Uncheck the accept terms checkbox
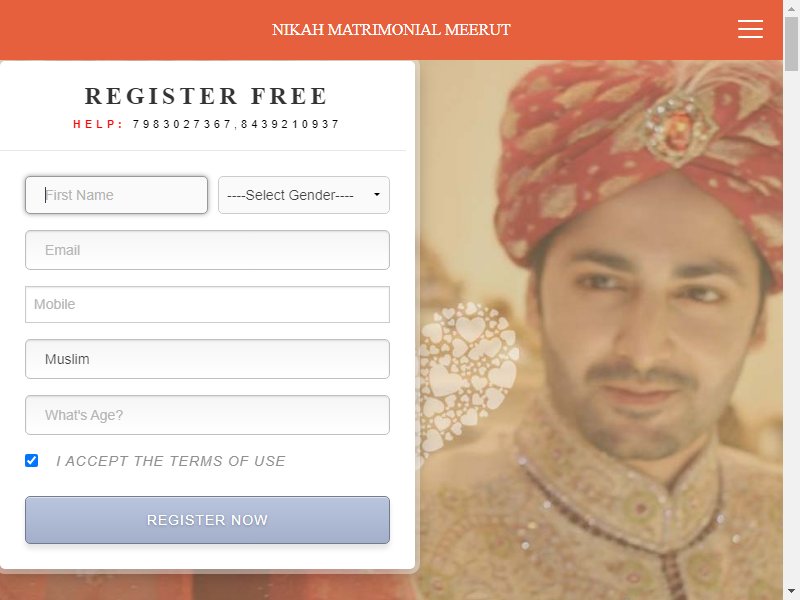Viewport: 800px width, 600px height. pyautogui.click(x=32, y=460)
